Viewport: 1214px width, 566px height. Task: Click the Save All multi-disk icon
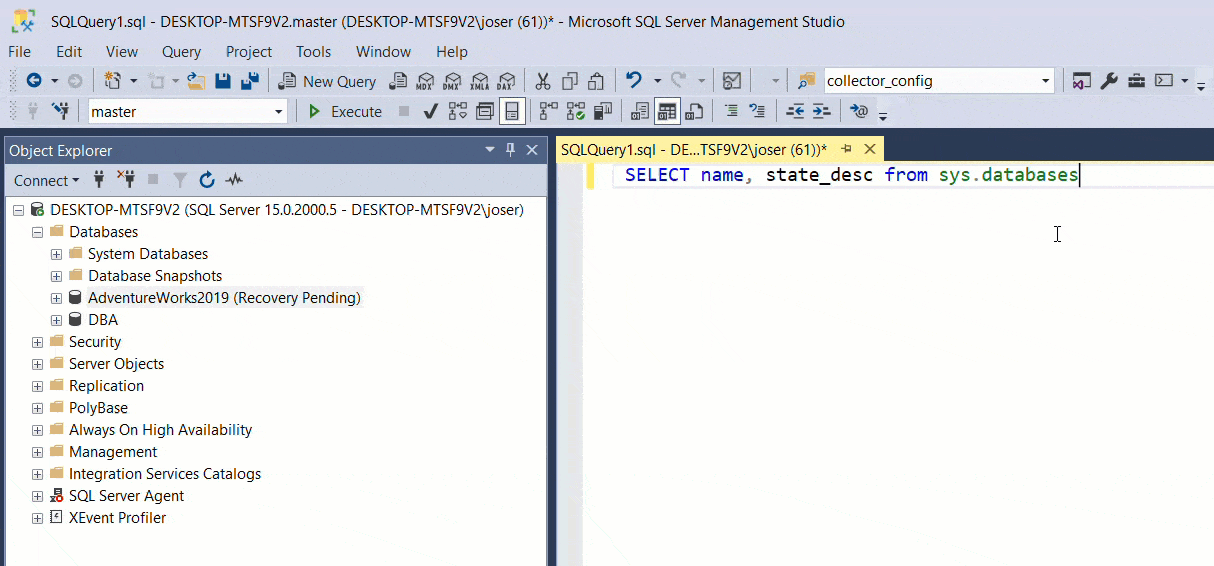point(250,81)
